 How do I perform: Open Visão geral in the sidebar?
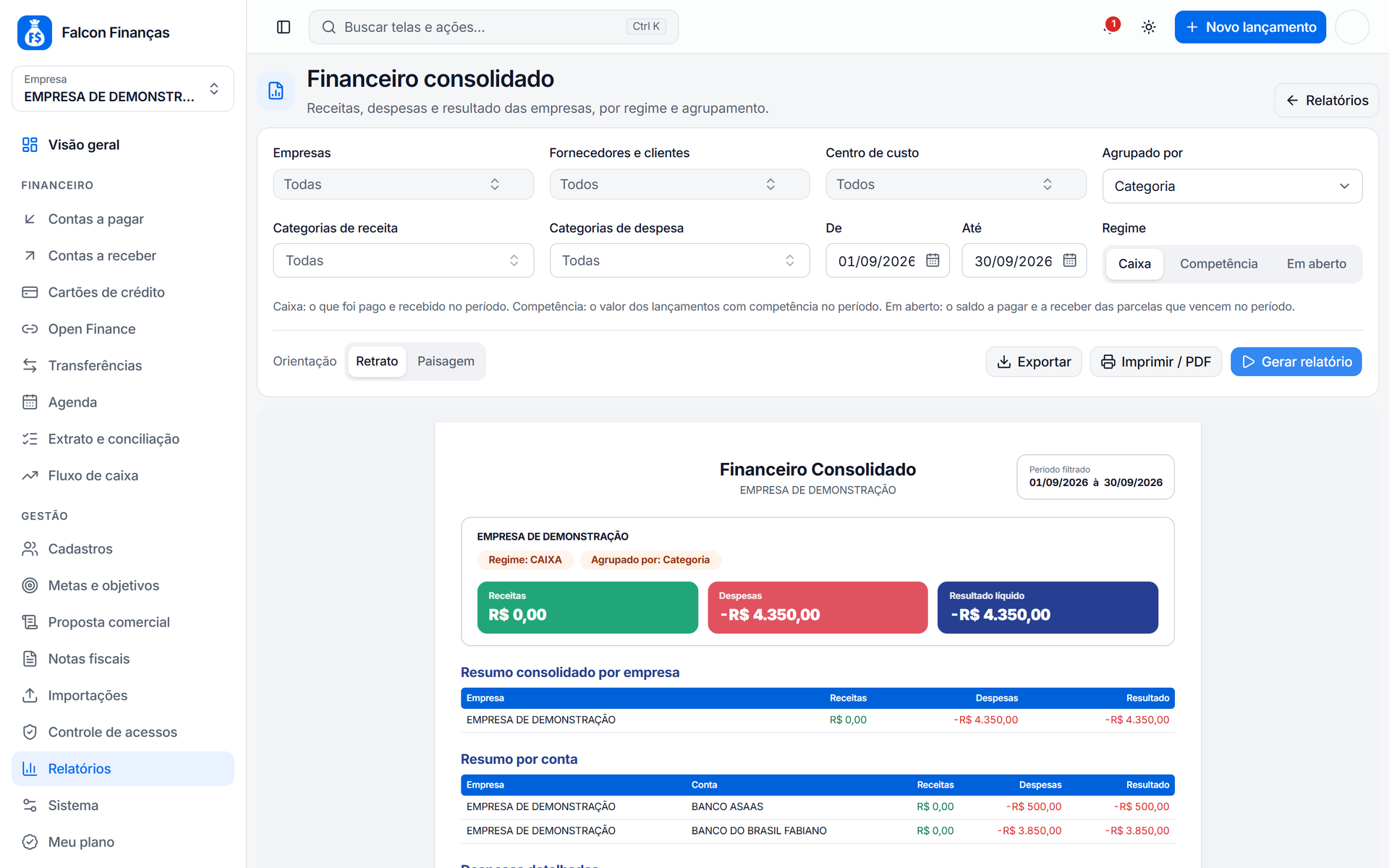(123, 145)
